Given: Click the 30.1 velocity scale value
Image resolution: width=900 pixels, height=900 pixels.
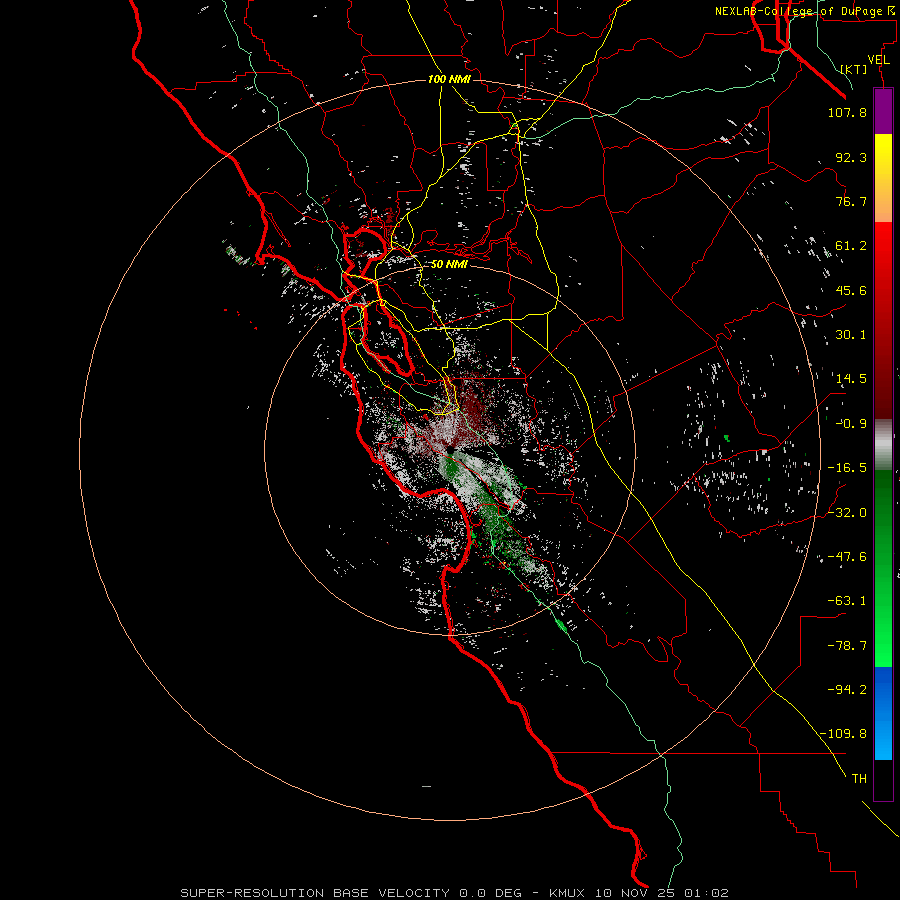Looking at the screenshot, I should (851, 335).
